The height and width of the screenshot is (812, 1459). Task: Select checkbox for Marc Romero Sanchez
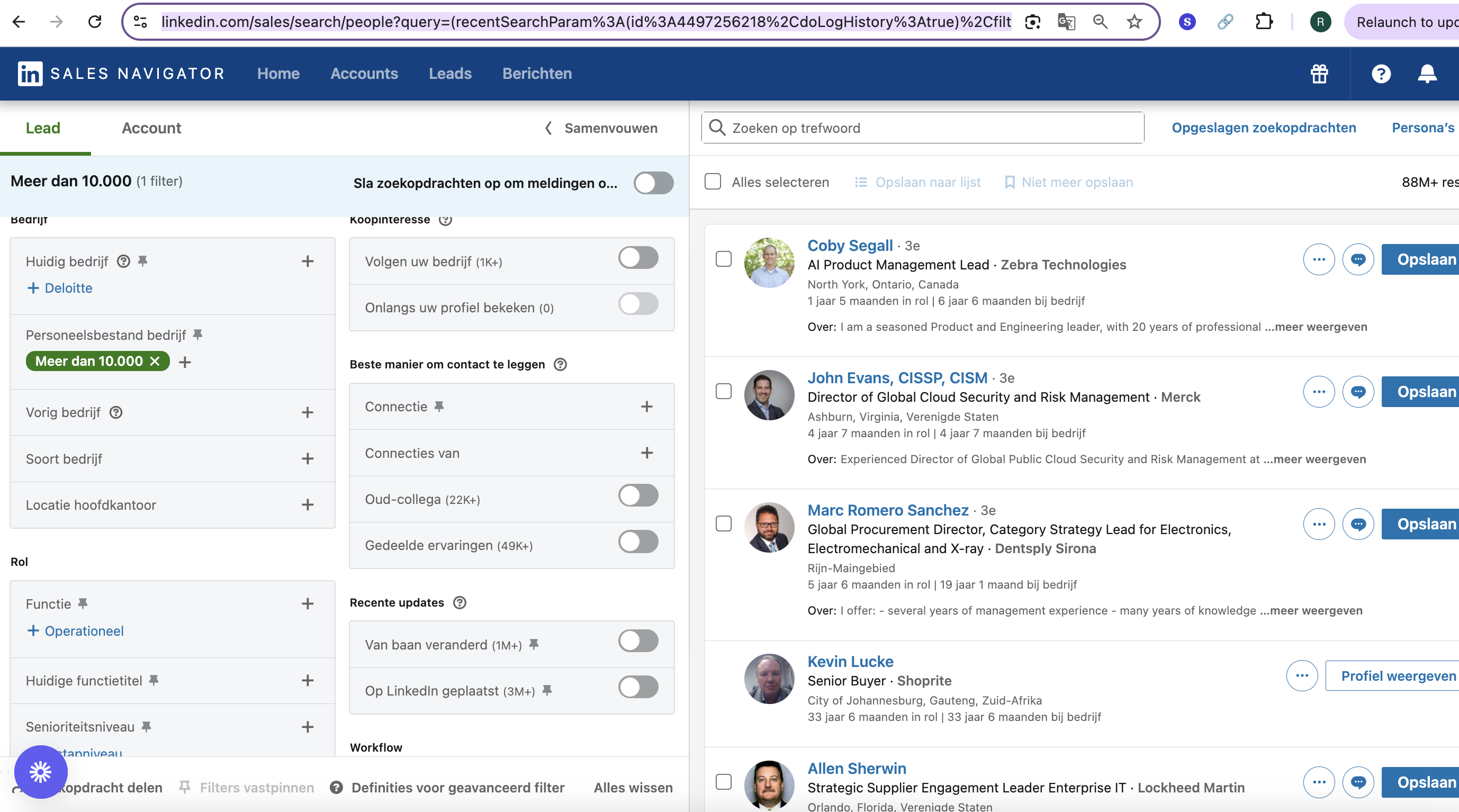[723, 525]
